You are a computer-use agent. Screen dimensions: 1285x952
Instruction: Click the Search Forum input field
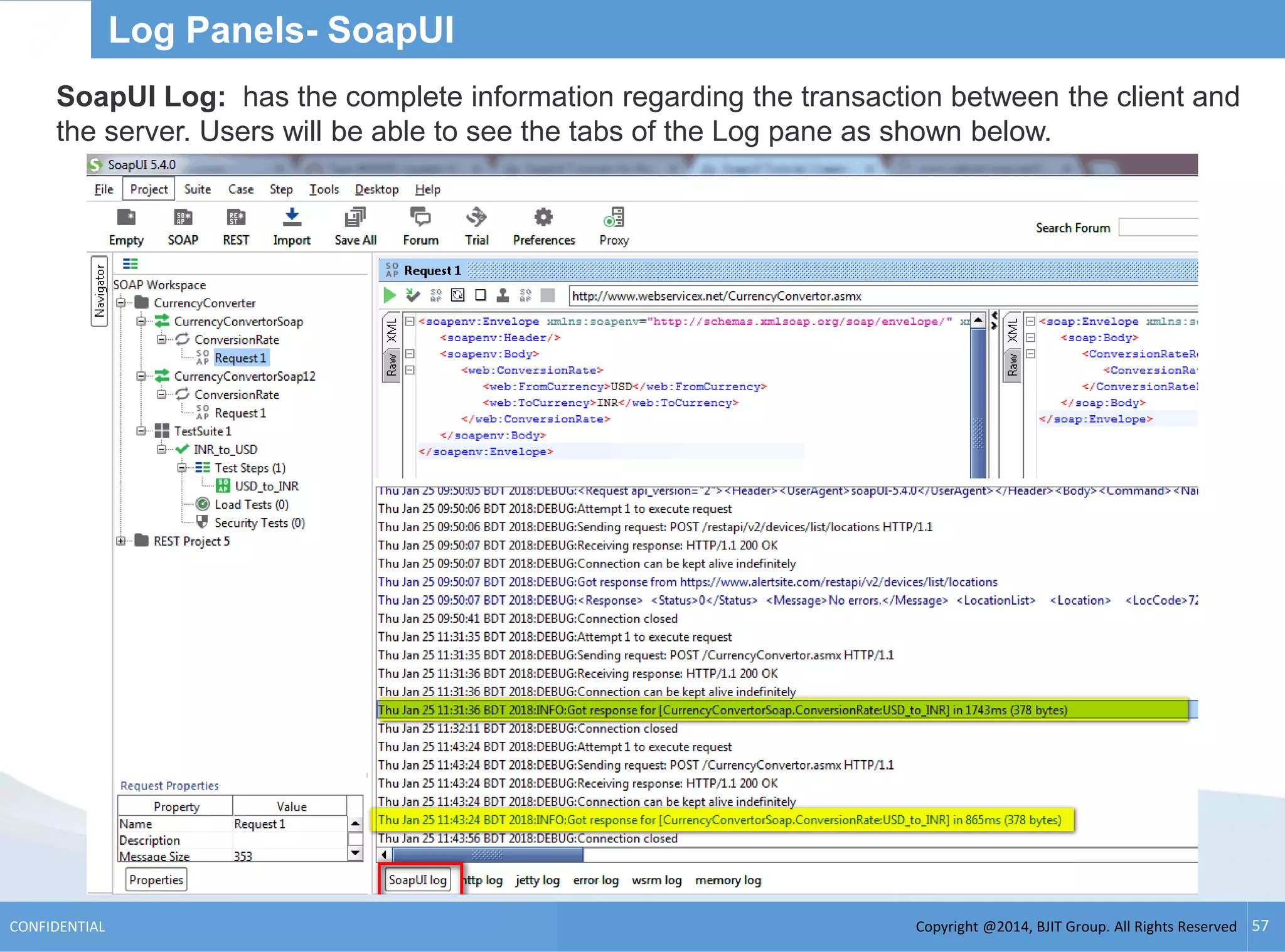click(x=1158, y=227)
